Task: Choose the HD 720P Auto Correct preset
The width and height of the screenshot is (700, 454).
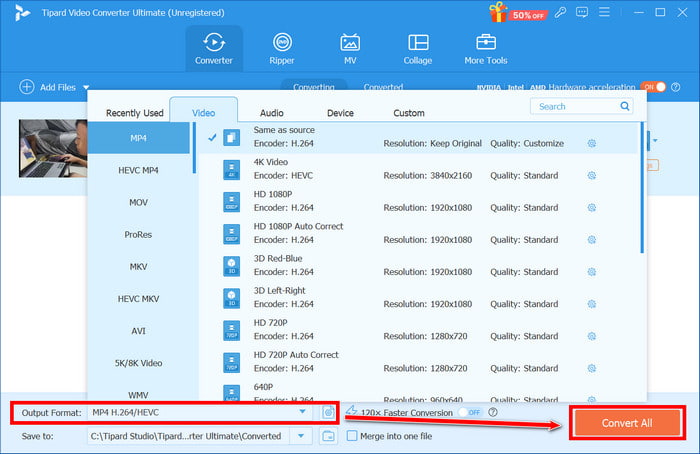Action: (418, 362)
